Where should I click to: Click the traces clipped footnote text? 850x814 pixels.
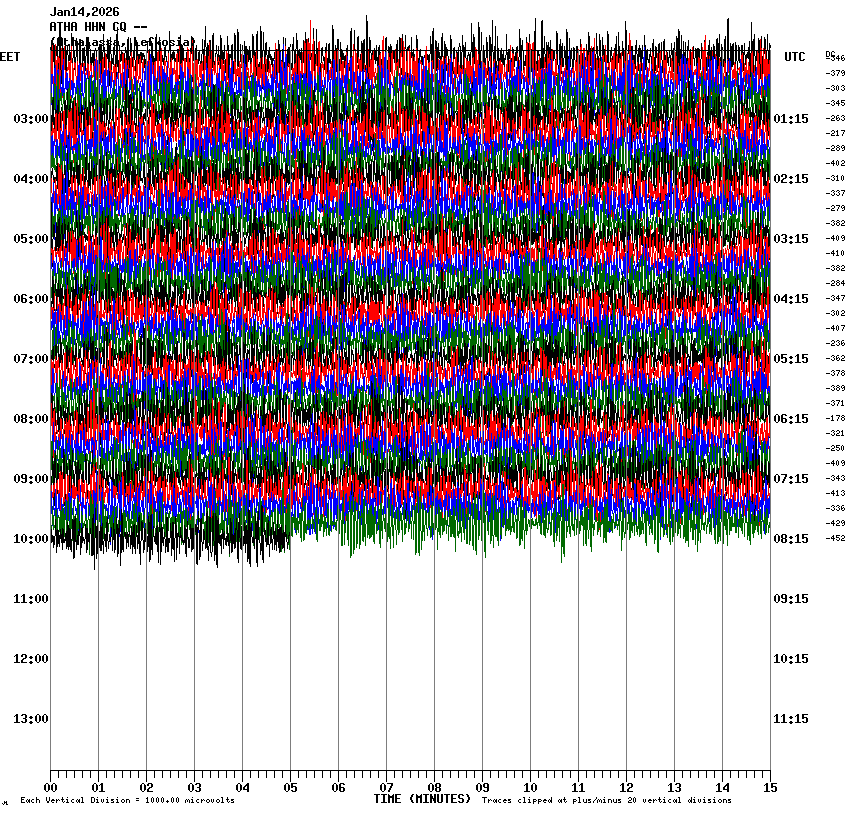606,801
